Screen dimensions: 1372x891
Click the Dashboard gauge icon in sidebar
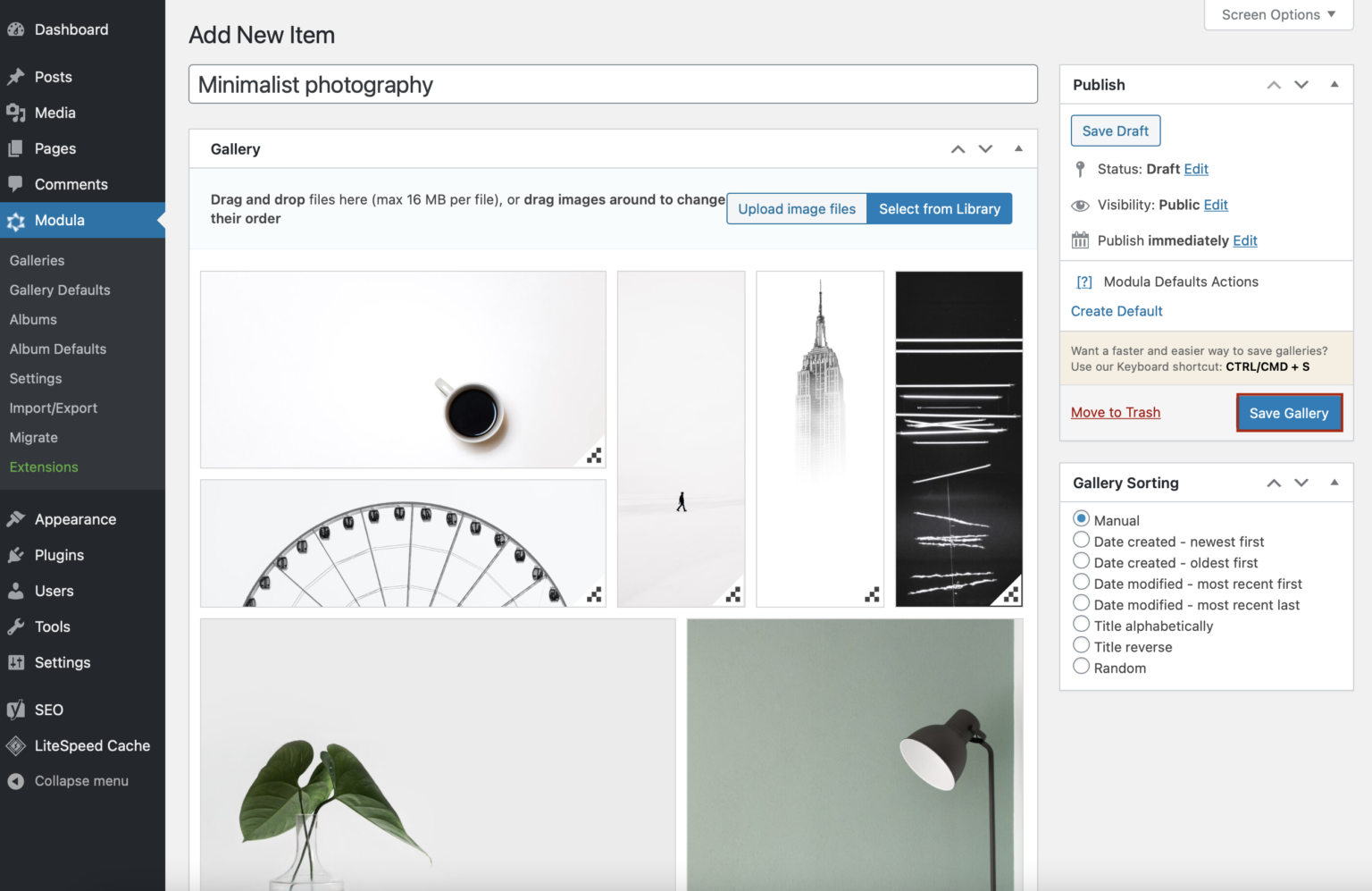15,29
